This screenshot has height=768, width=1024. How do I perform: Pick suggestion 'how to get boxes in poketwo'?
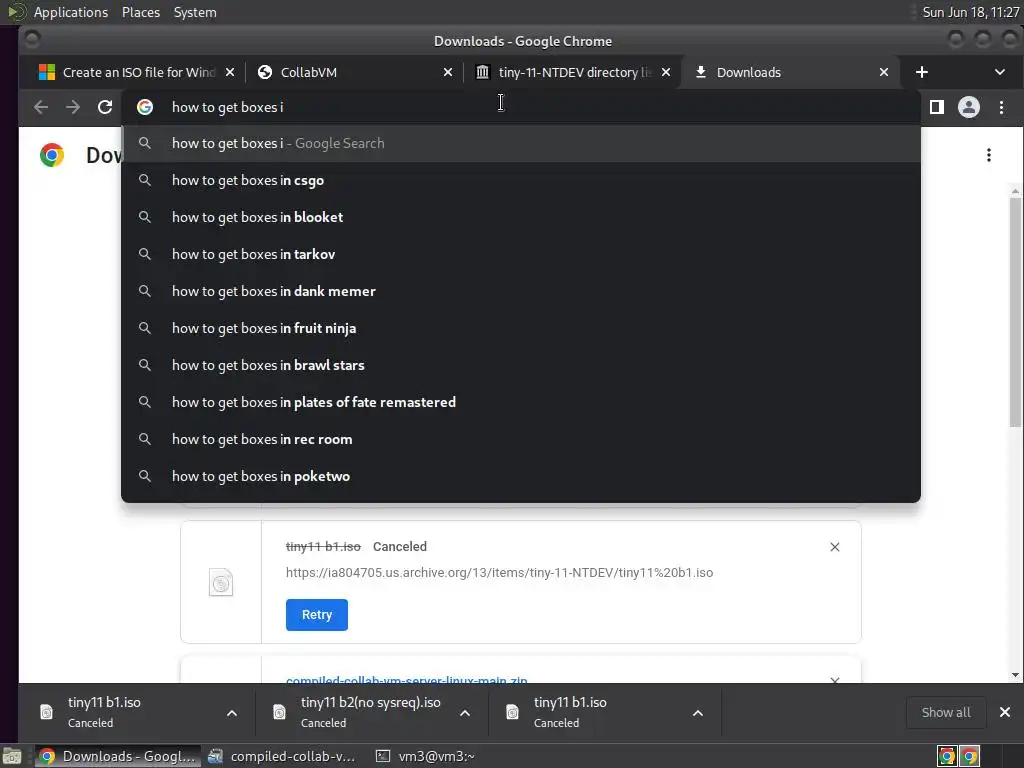click(520, 476)
